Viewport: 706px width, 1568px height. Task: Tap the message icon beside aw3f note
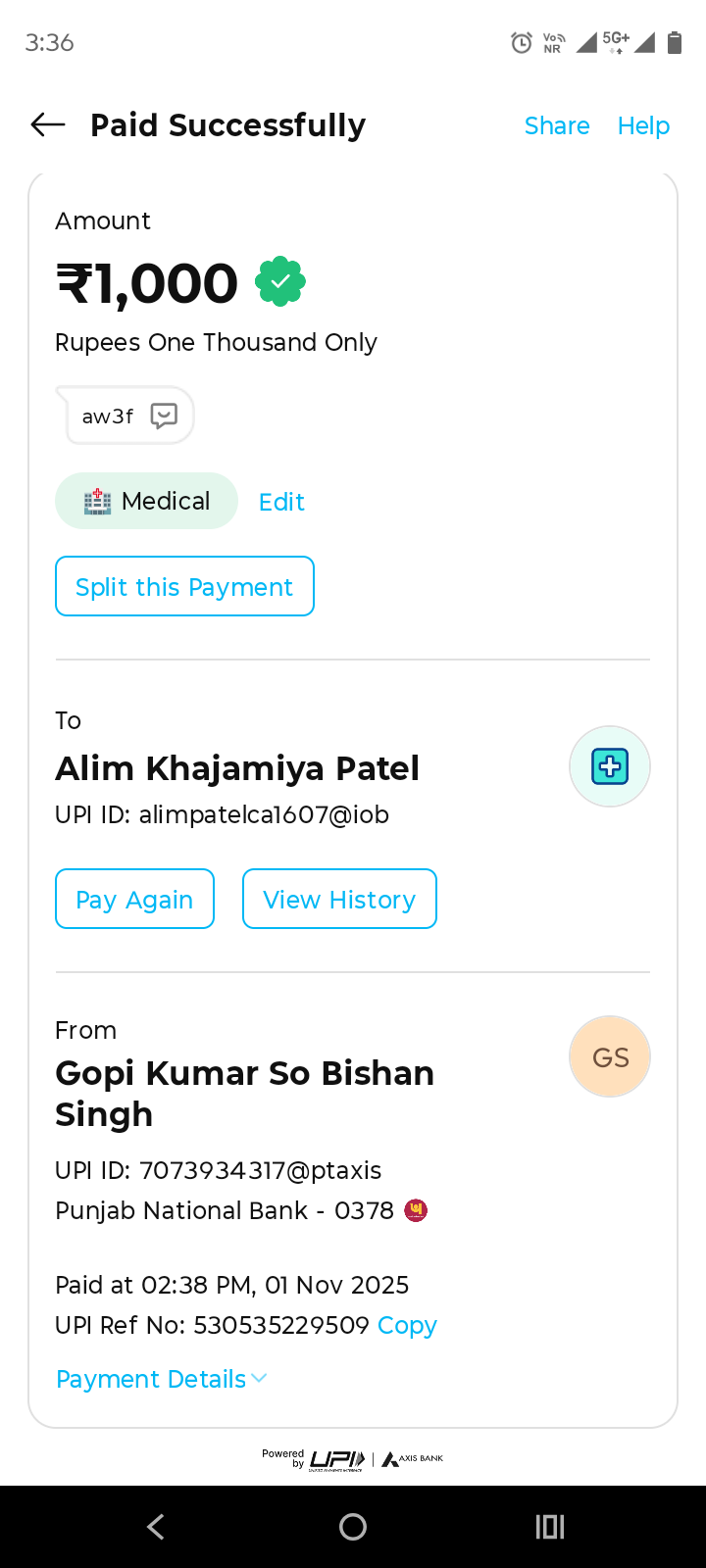pos(164,416)
